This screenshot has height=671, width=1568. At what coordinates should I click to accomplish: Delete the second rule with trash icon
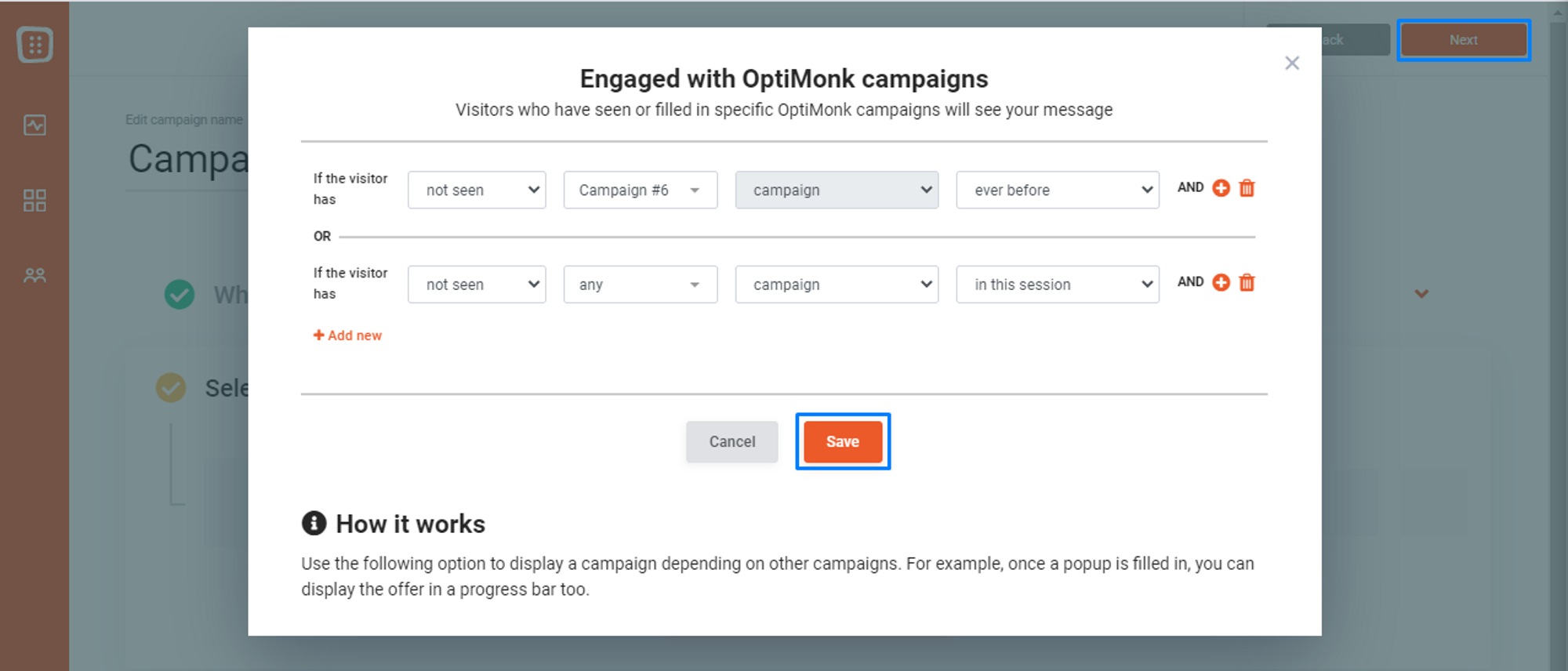click(x=1247, y=282)
